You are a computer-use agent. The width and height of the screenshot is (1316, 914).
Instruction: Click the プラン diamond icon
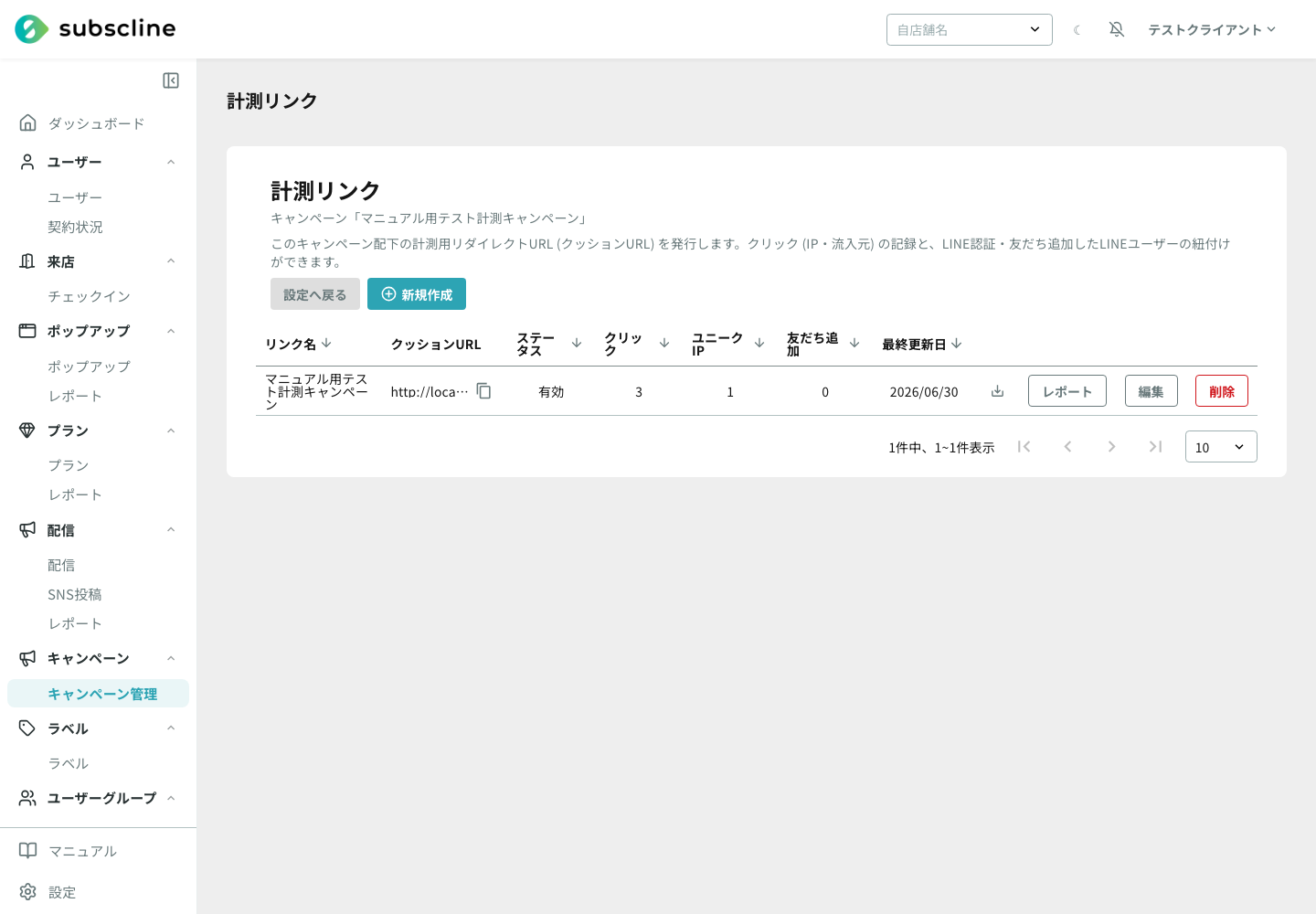pos(27,430)
